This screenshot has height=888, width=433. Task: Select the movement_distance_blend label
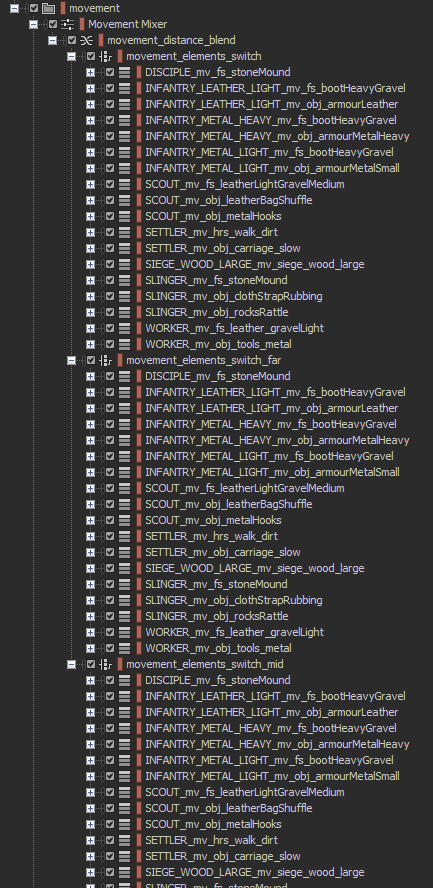(172, 40)
